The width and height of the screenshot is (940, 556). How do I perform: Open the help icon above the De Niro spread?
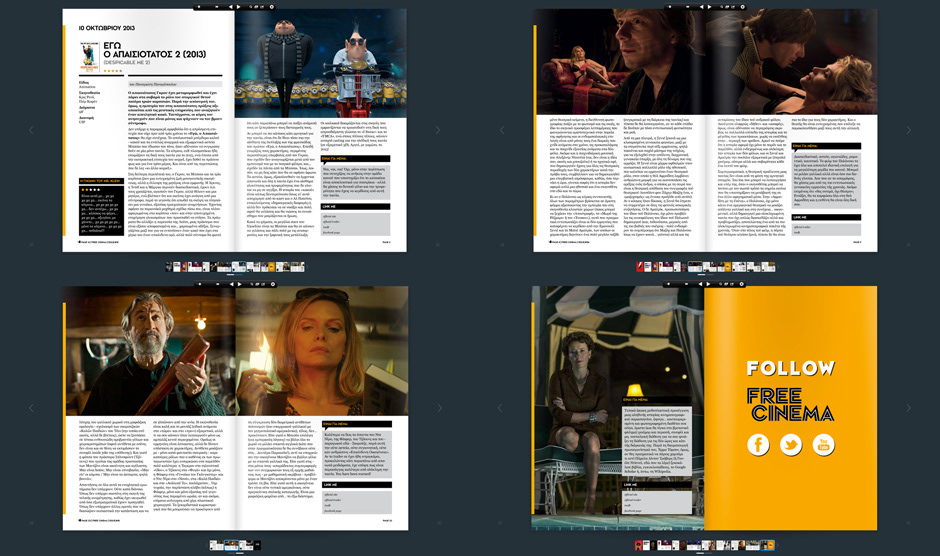[272, 284]
